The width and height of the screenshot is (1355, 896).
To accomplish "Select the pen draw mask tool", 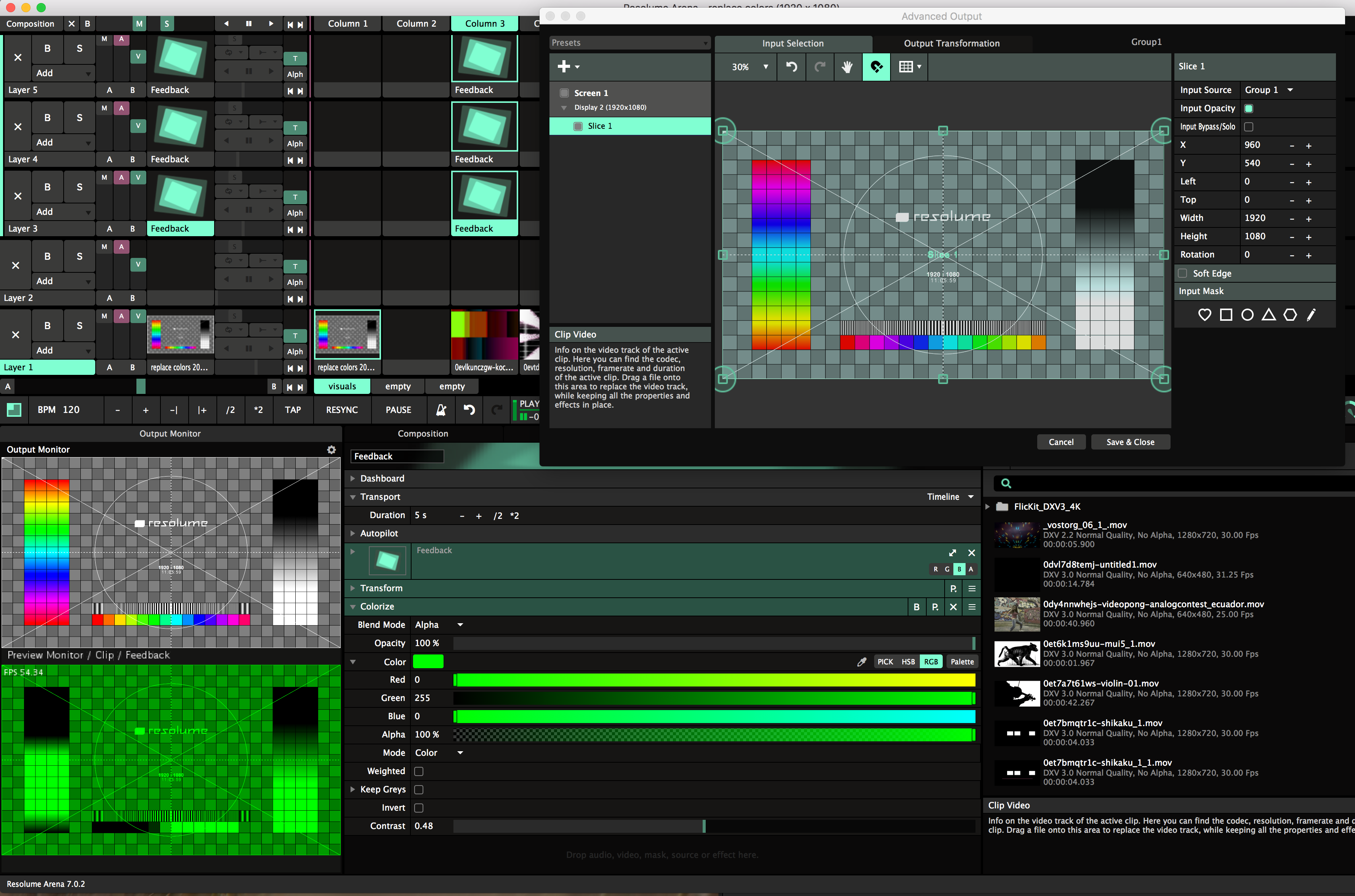I will [x=1311, y=315].
